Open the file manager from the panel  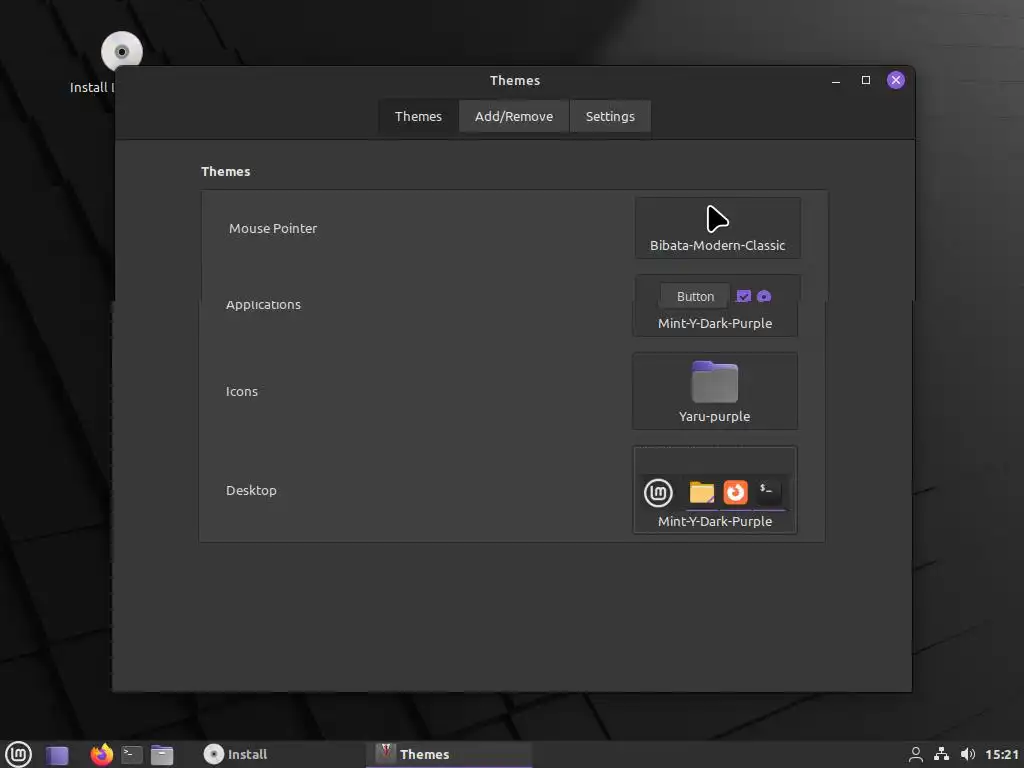162,755
